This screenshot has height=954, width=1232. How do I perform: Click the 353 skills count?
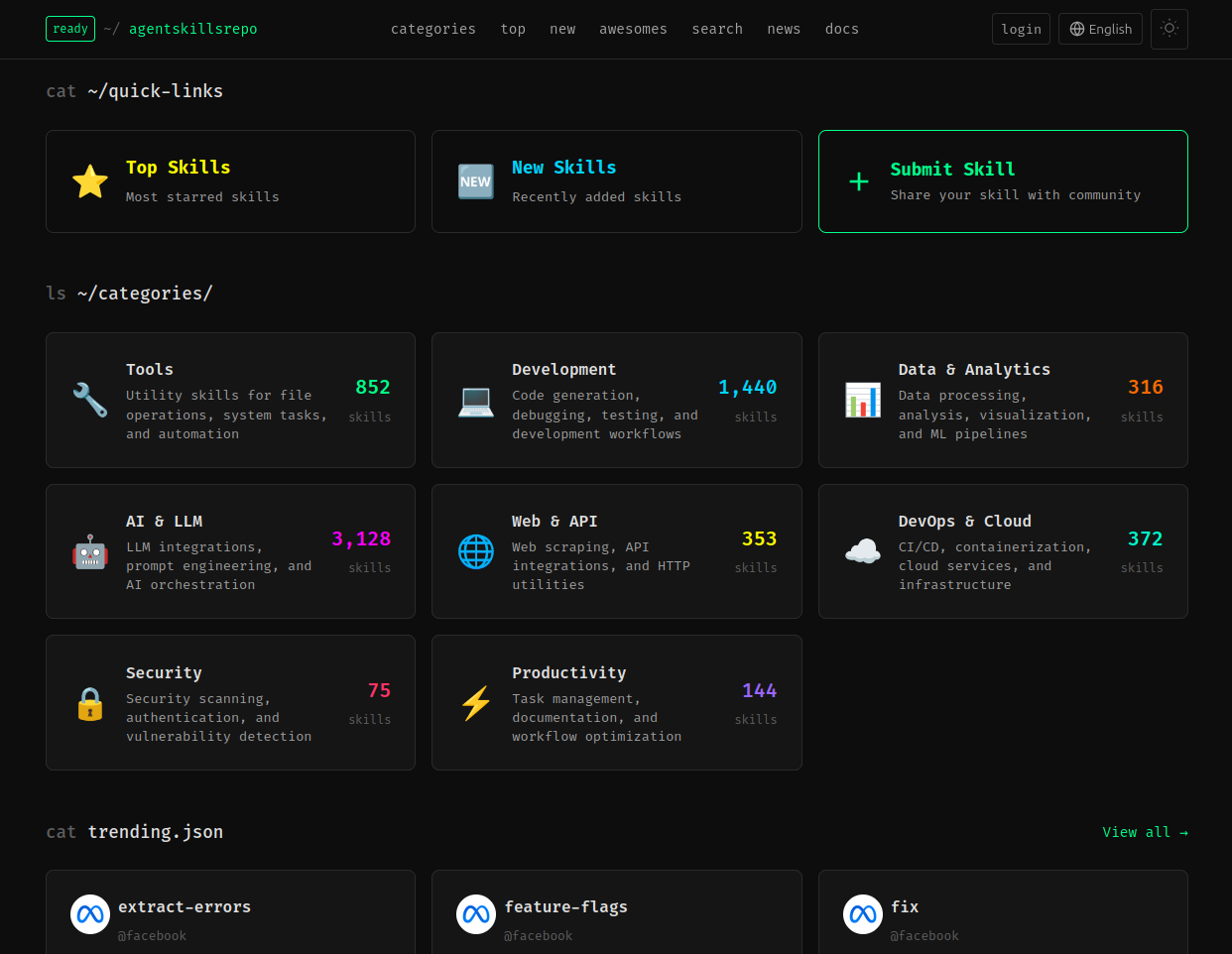point(760,538)
